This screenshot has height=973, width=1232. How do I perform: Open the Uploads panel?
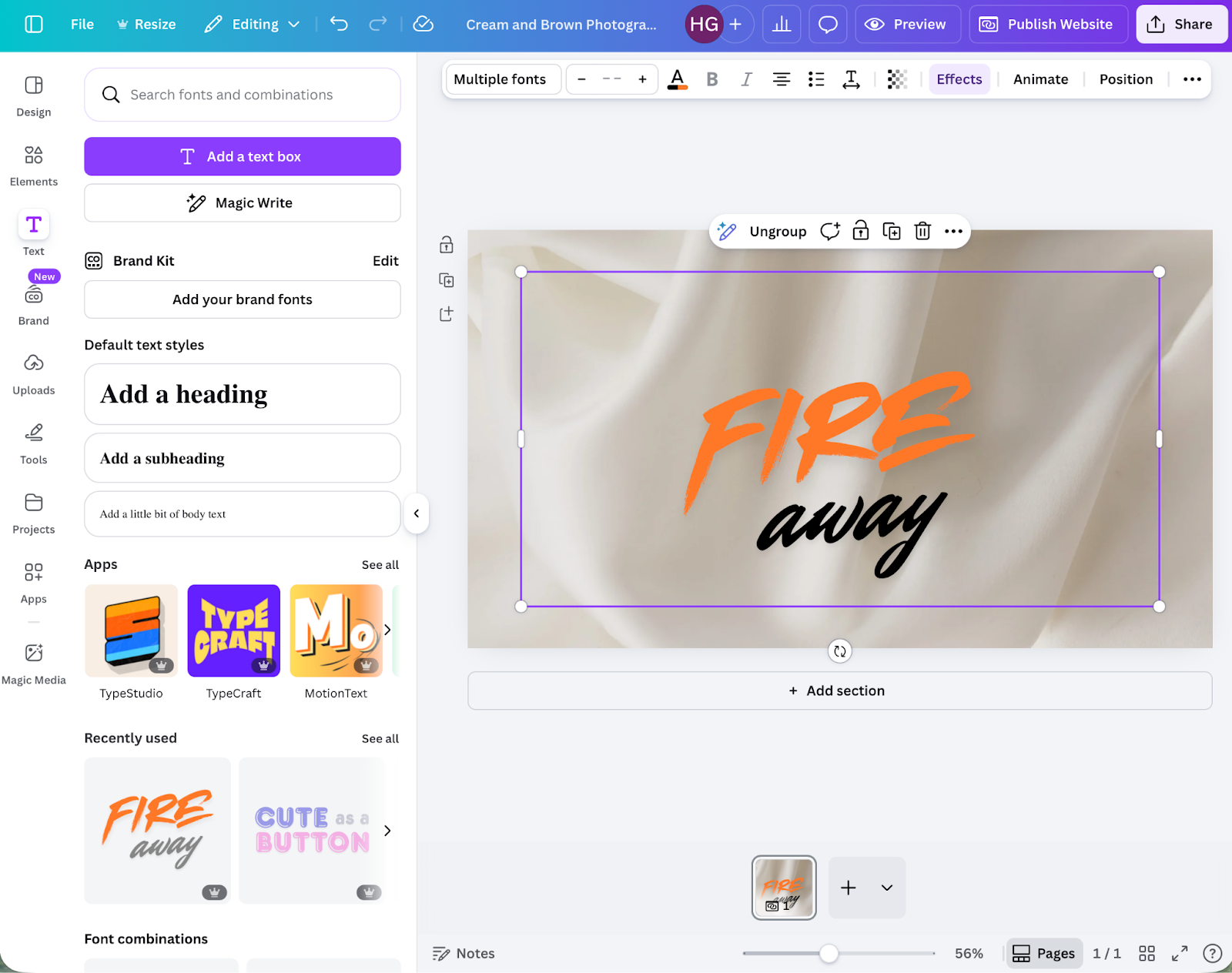point(33,369)
